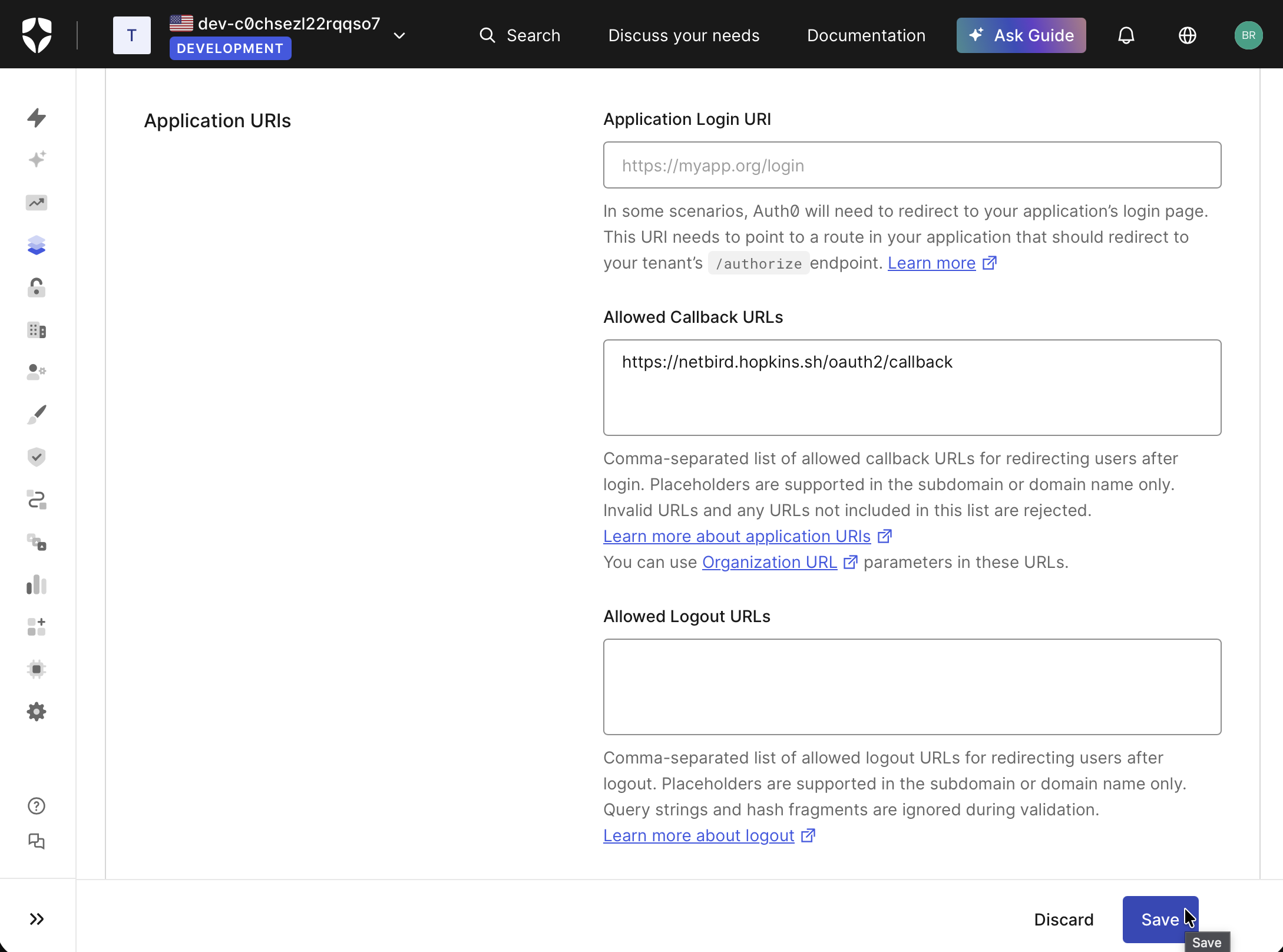
Task: Select the Authentication lock icon
Action: tap(36, 288)
